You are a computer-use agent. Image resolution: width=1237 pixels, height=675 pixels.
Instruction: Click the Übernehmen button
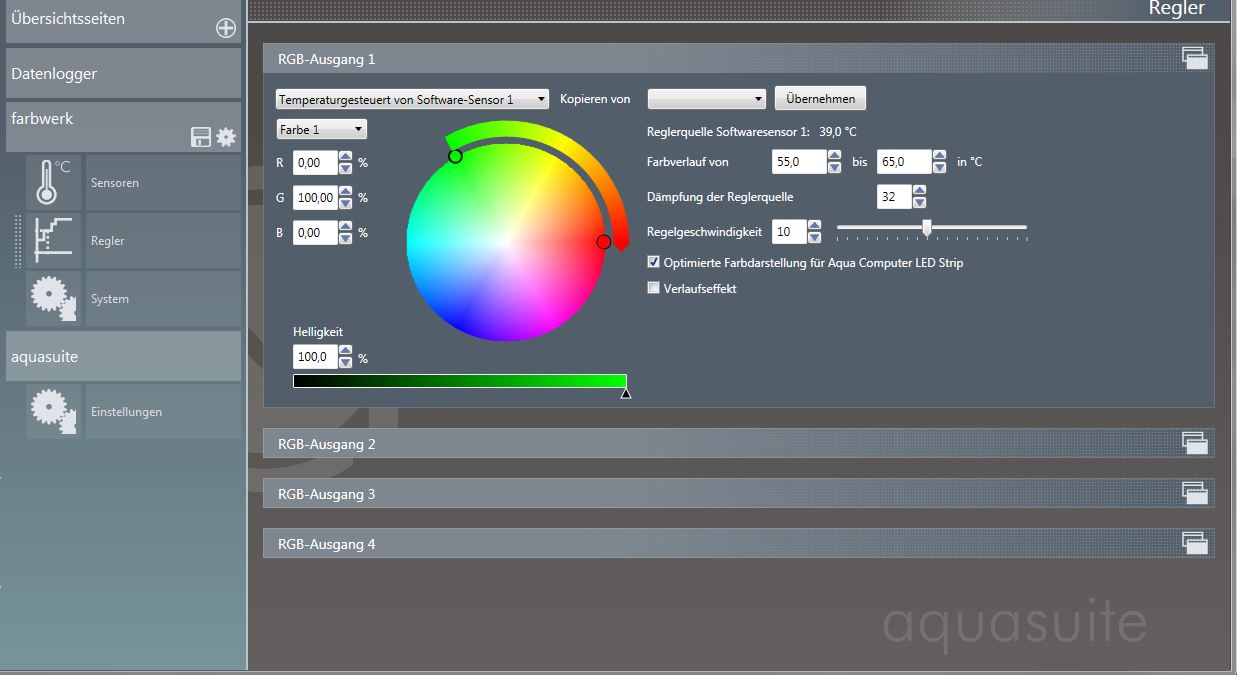click(820, 99)
